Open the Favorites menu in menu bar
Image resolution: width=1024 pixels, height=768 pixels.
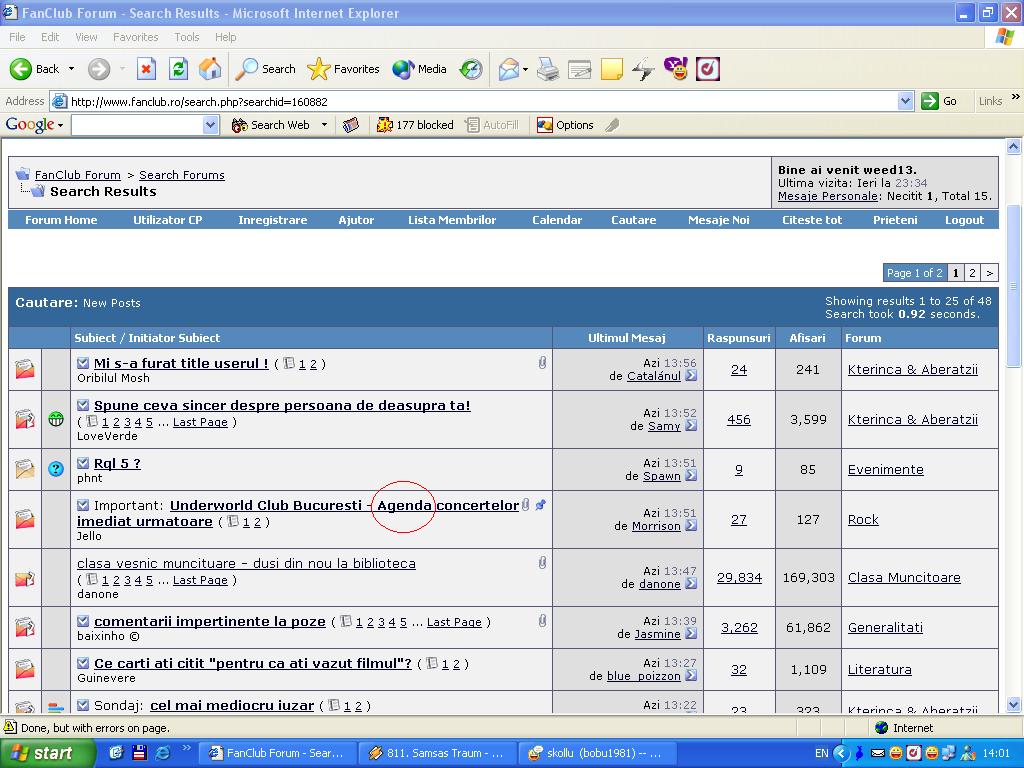pyautogui.click(x=135, y=37)
